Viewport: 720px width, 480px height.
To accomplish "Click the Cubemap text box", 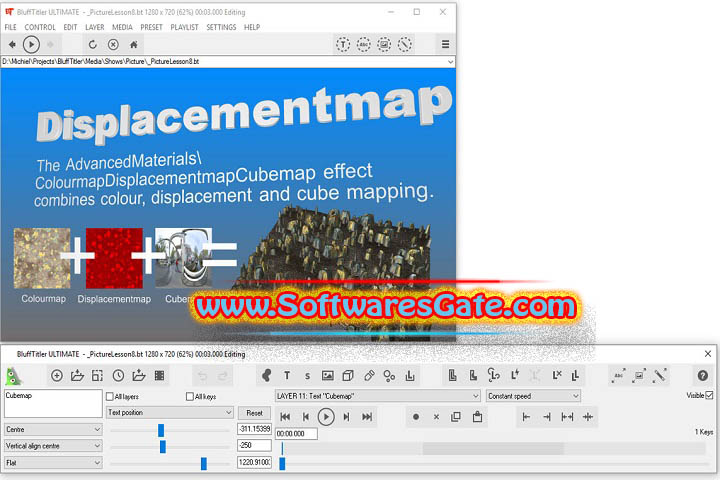I will tap(53, 403).
